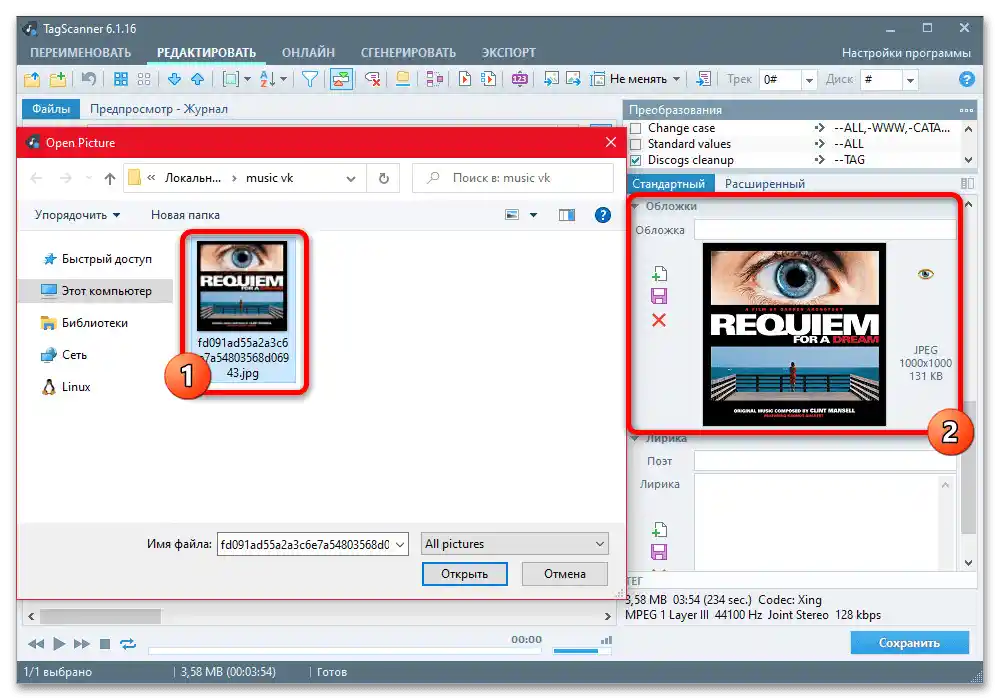
Task: Click the up one level arrow in dialog
Action: tap(110, 179)
